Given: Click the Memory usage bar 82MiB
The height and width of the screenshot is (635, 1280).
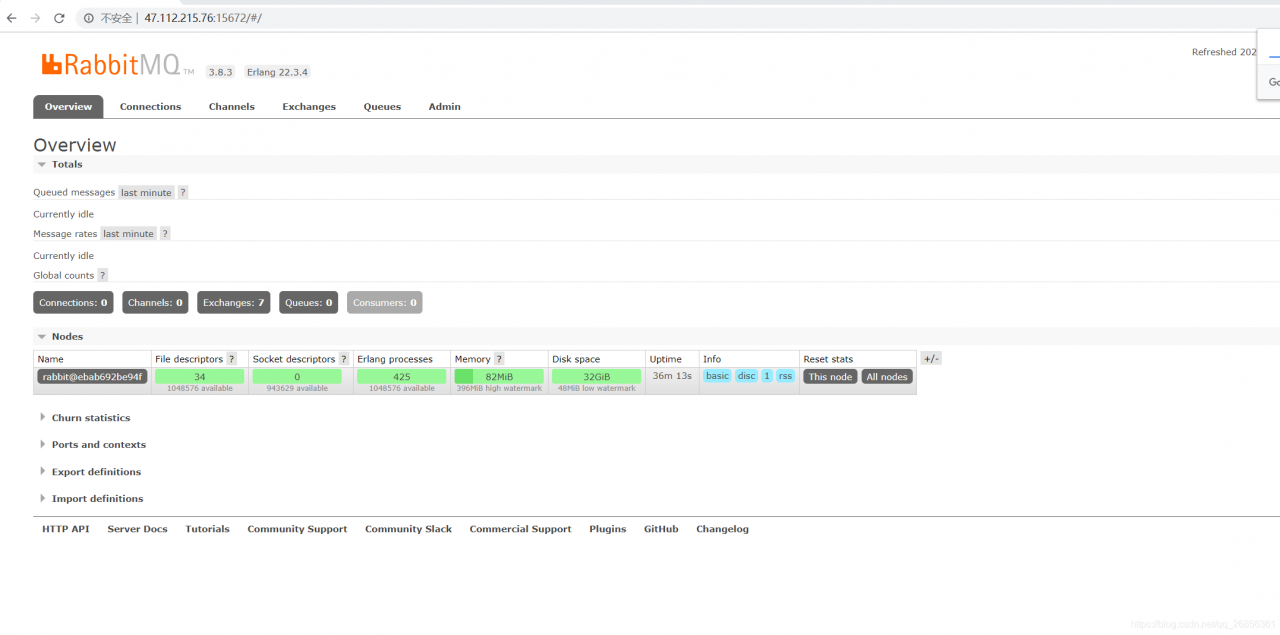Looking at the screenshot, I should click(499, 377).
